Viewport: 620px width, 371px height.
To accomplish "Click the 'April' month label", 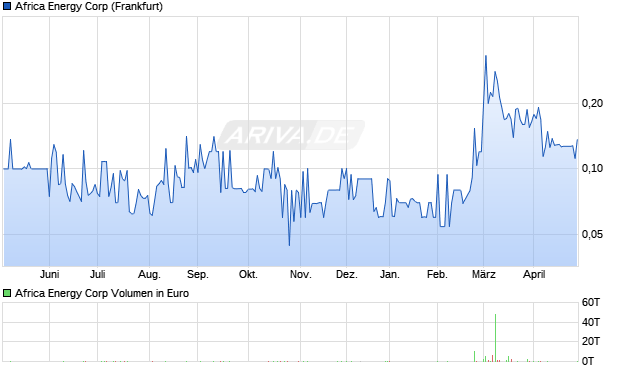I will click(534, 274).
